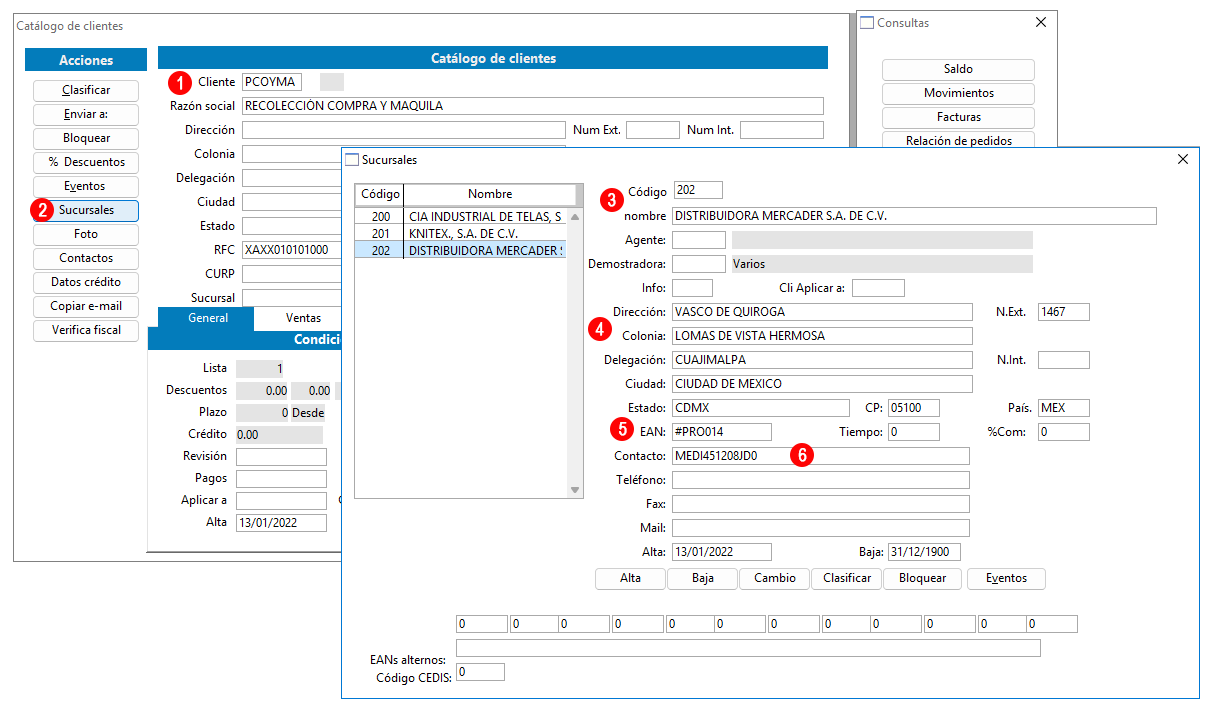This screenshot has width=1211, height=713.
Task: Click the Verifica fiscal button
Action: (86, 330)
